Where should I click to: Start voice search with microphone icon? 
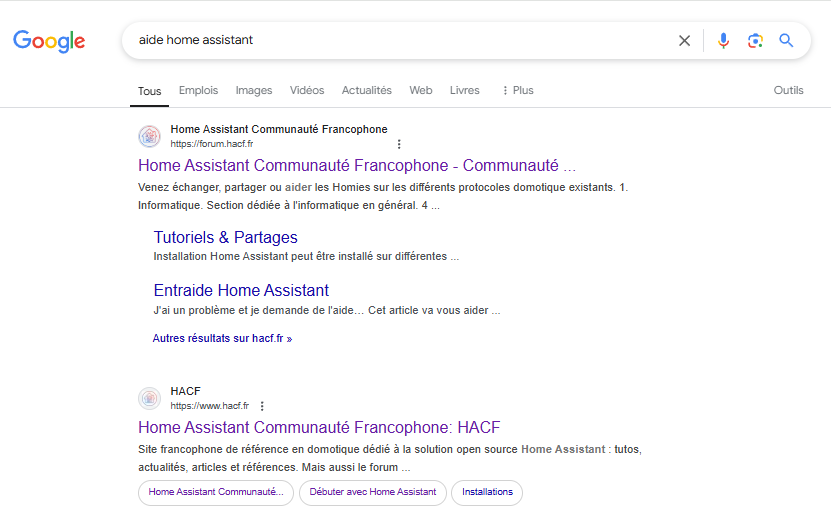coord(724,41)
